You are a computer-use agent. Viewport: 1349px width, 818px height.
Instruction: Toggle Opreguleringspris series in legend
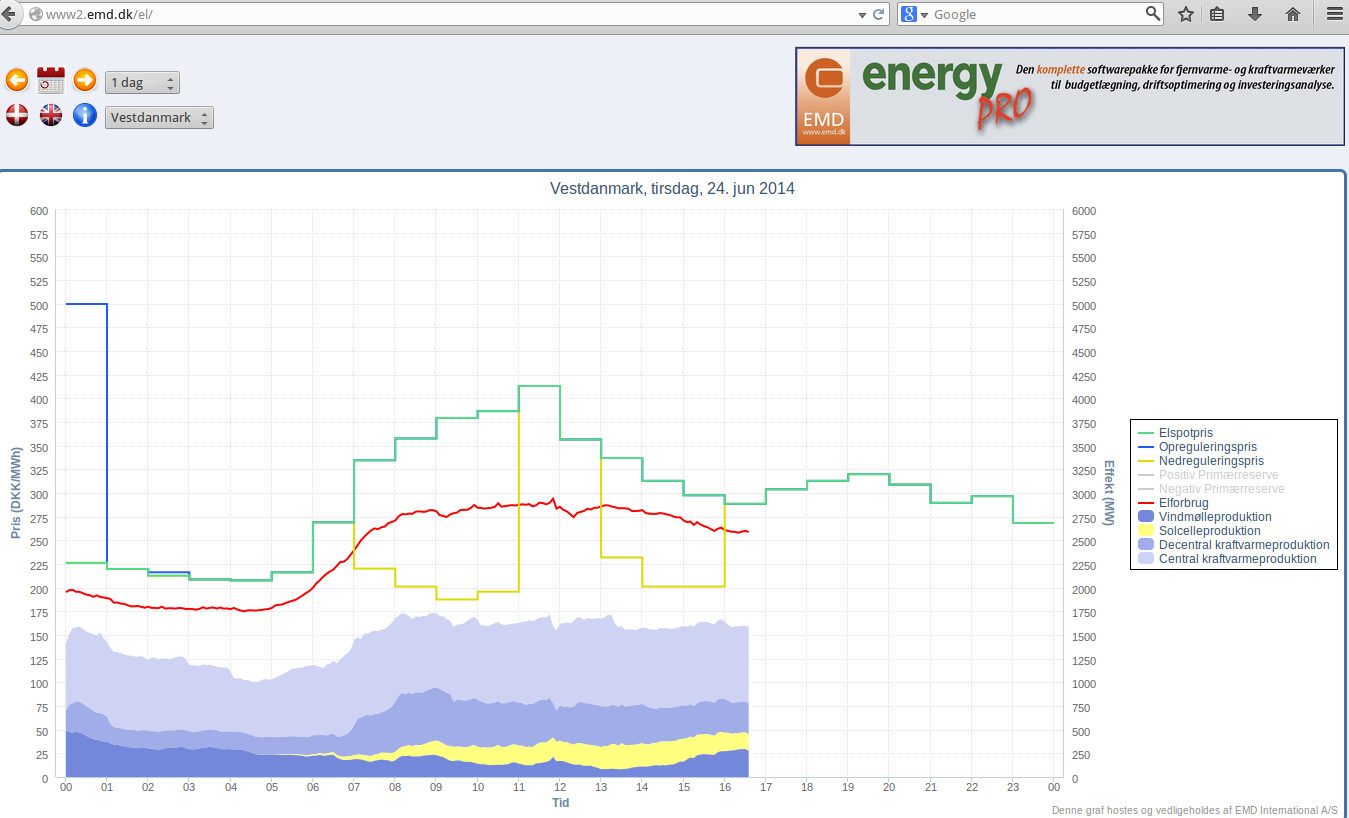point(1197,447)
